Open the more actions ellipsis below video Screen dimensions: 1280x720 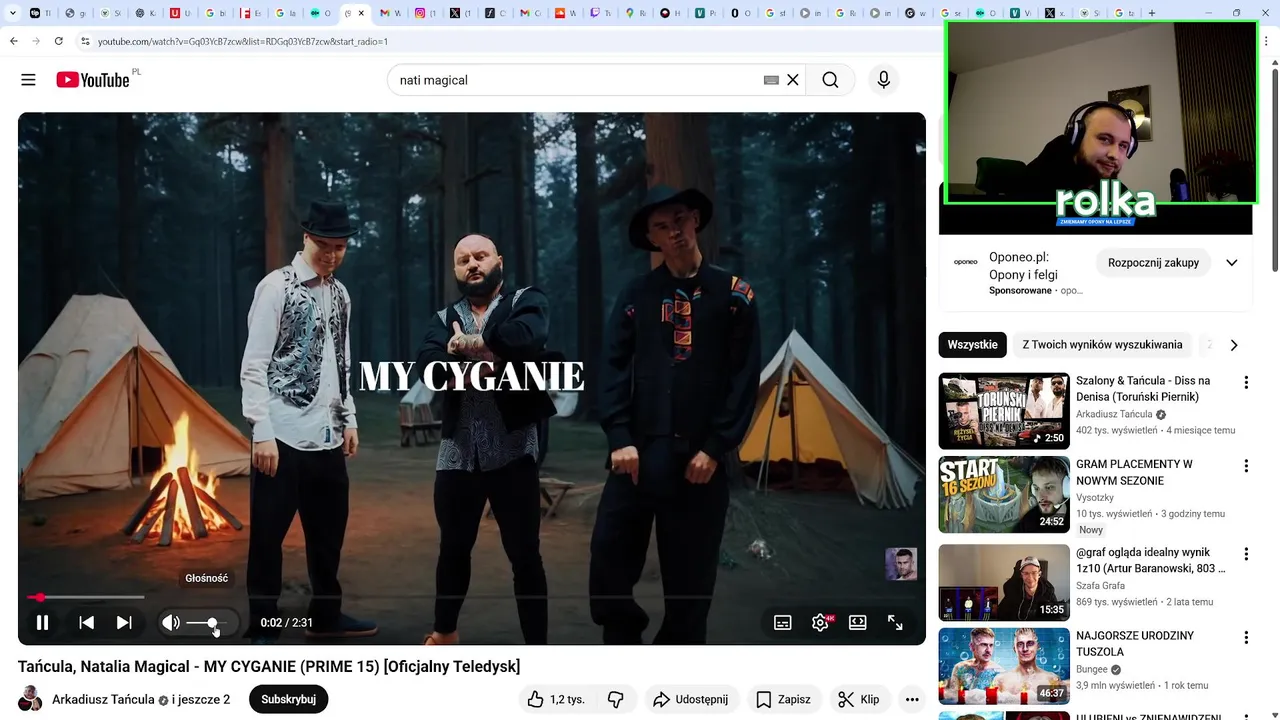(x=911, y=699)
